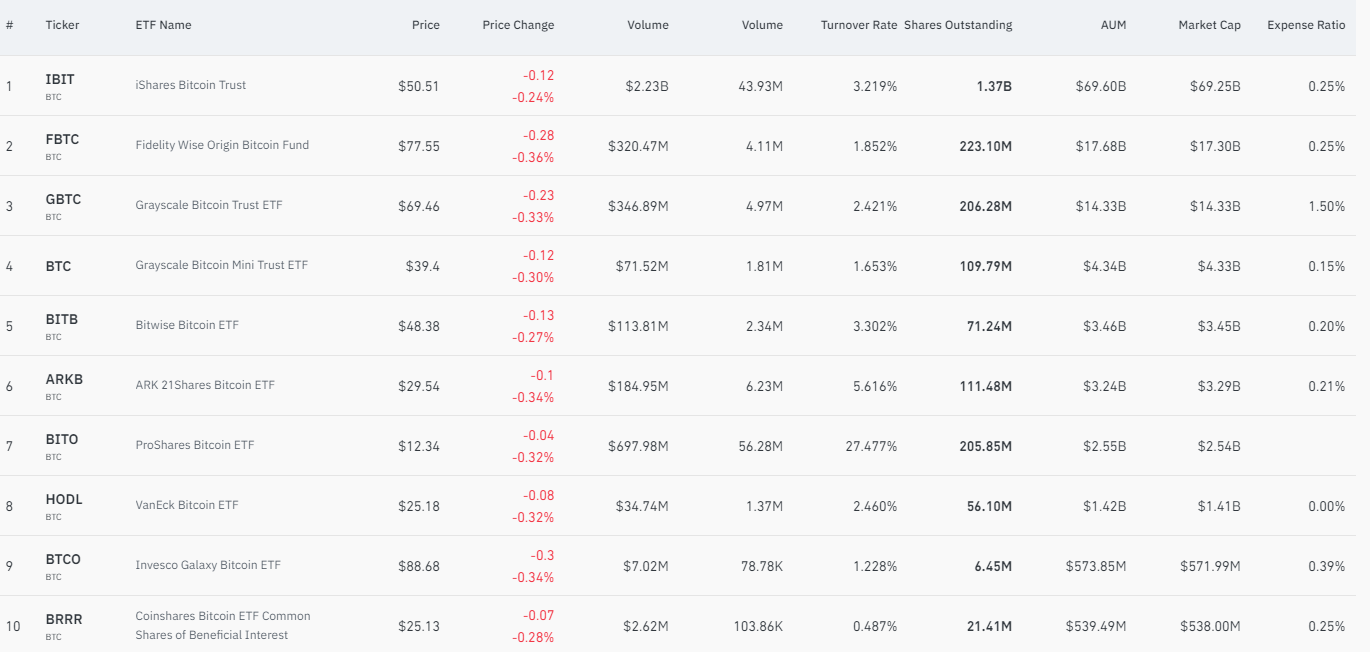Open ARK 21Shares Bitcoin ETF
This screenshot has height=652, width=1370.
click(x=205, y=385)
